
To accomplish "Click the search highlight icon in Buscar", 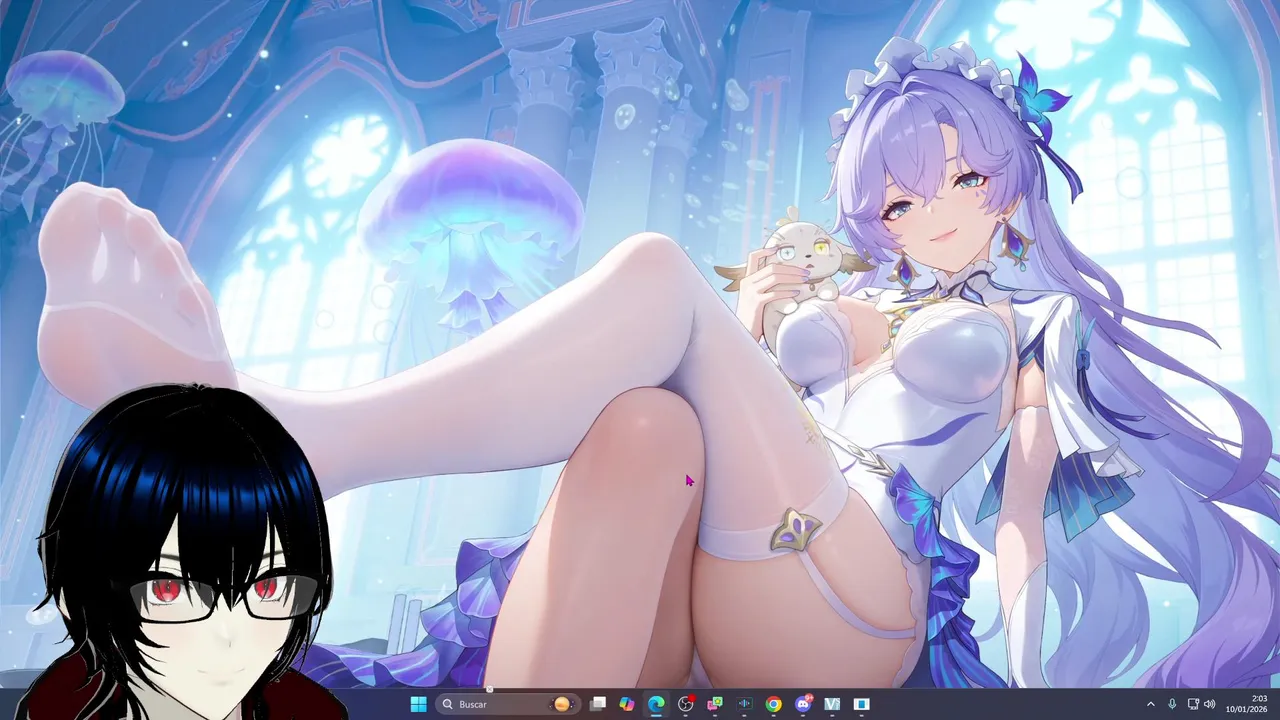I will [x=562, y=704].
